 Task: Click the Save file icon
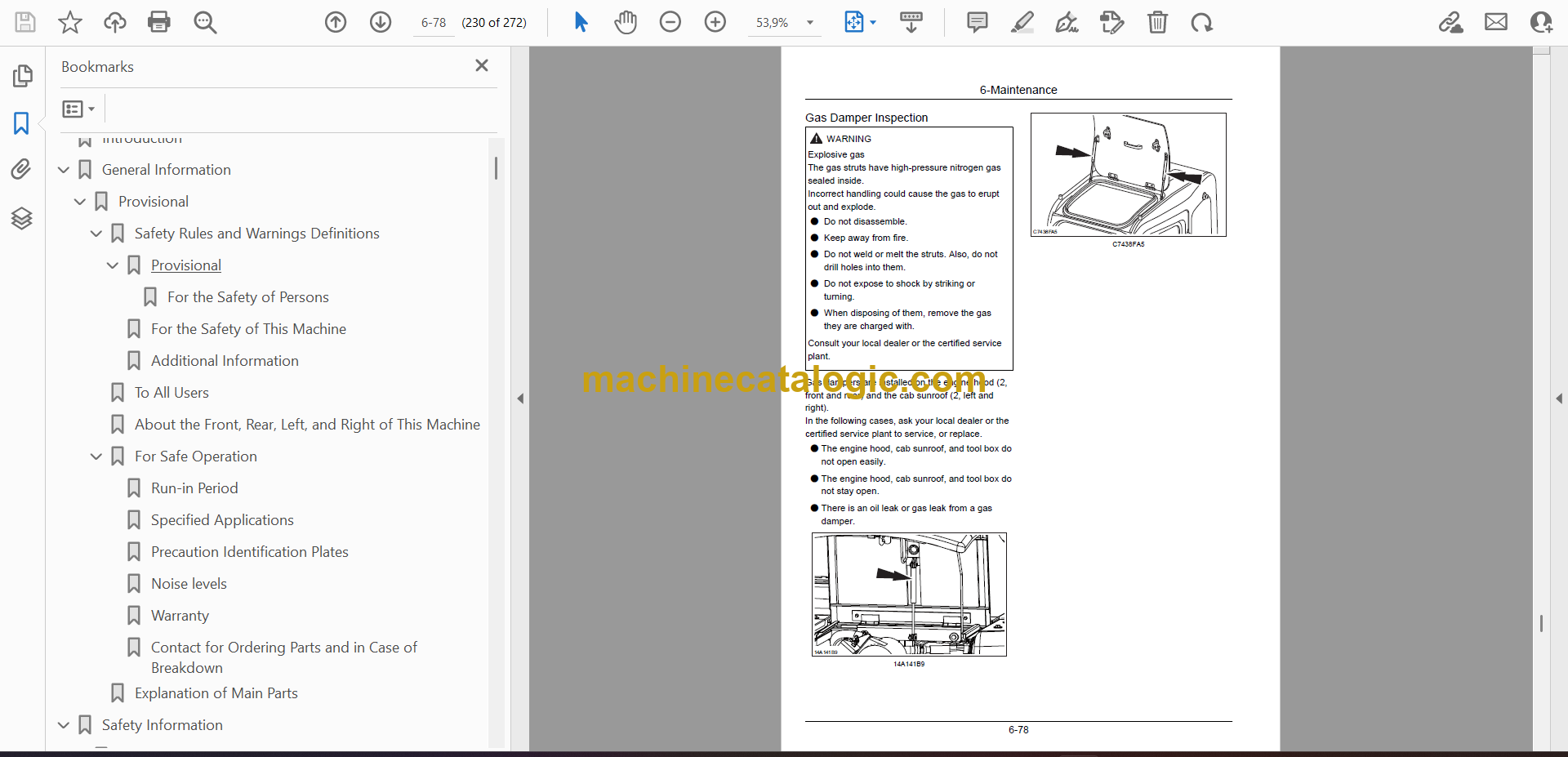pos(25,22)
